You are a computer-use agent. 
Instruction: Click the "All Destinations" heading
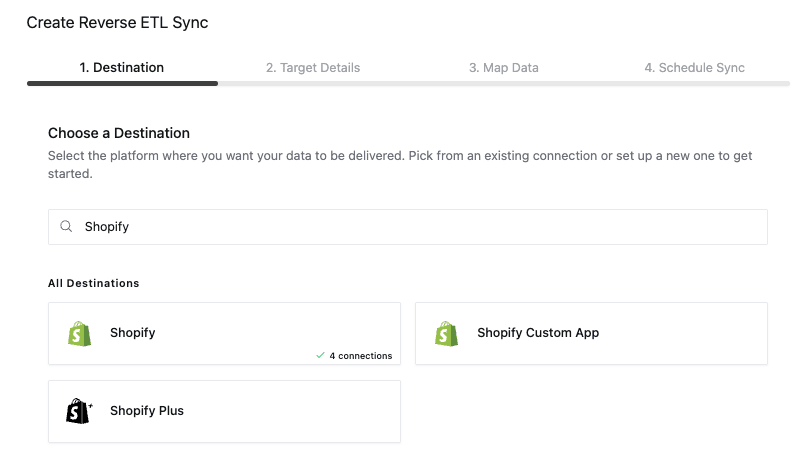tap(94, 283)
